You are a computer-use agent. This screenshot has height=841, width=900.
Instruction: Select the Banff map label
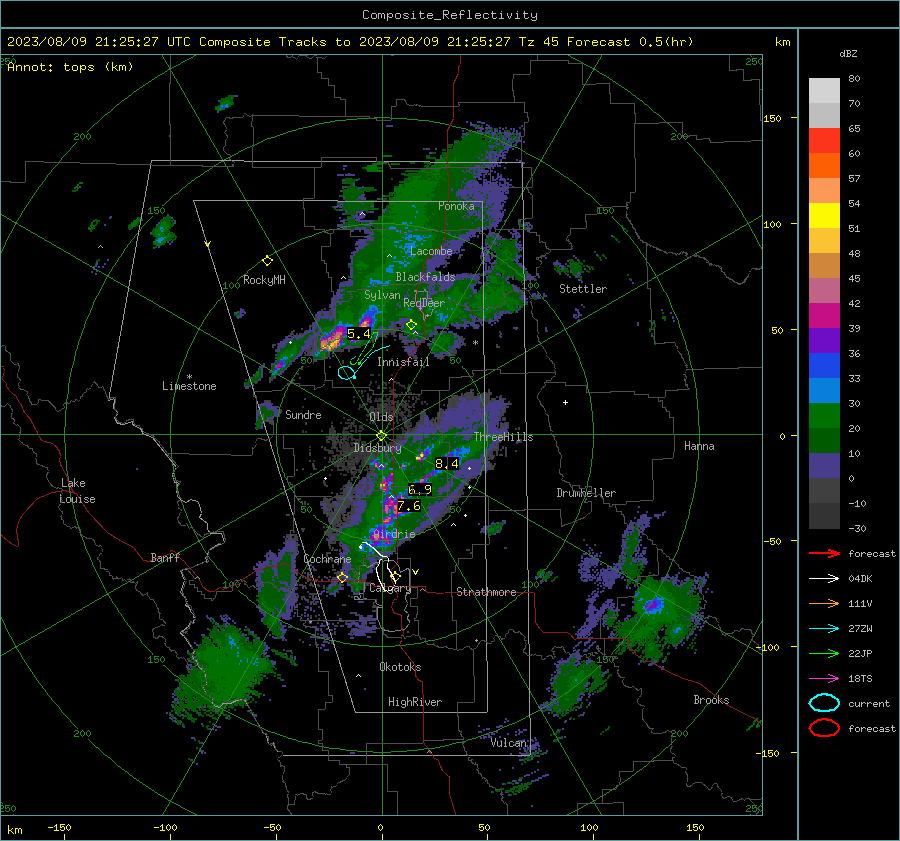[x=165, y=557]
